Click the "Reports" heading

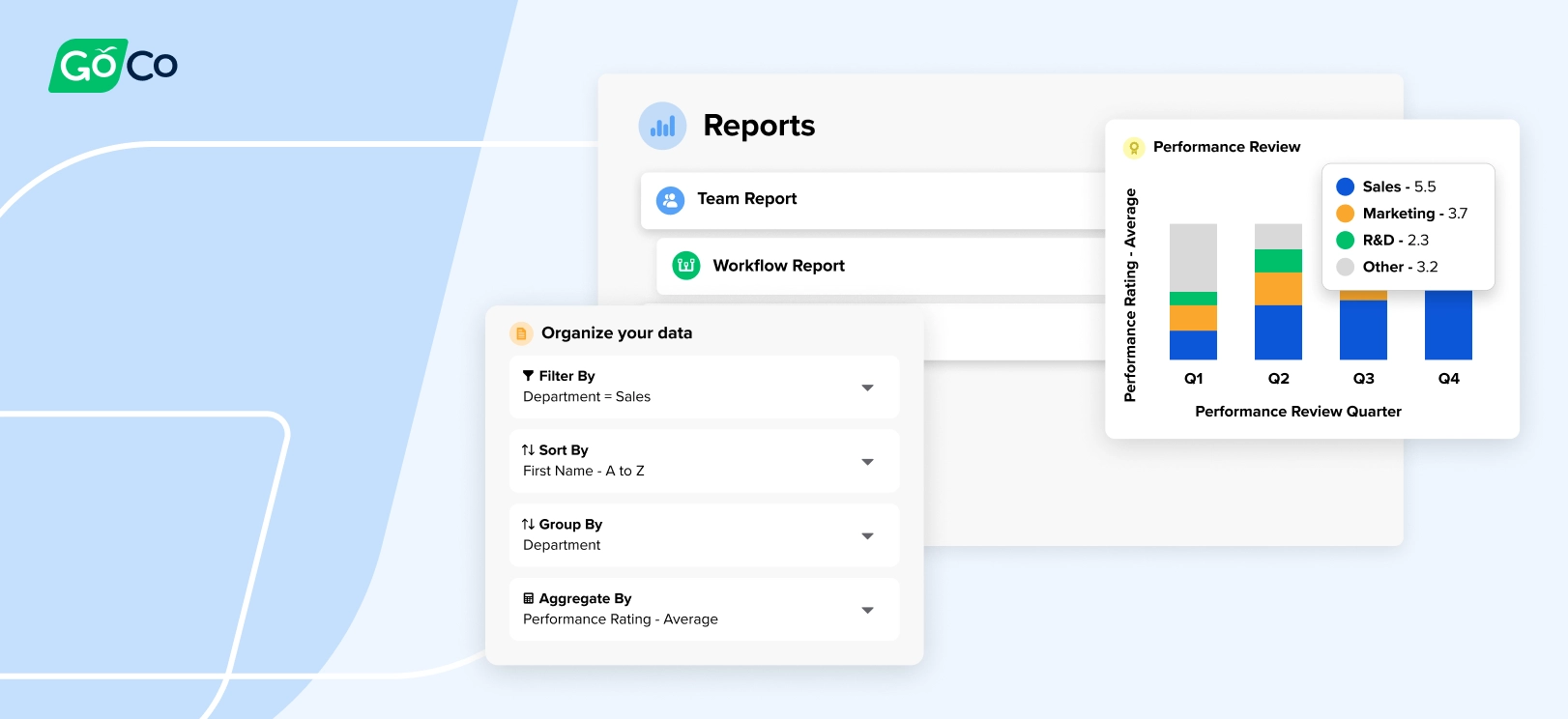759,126
